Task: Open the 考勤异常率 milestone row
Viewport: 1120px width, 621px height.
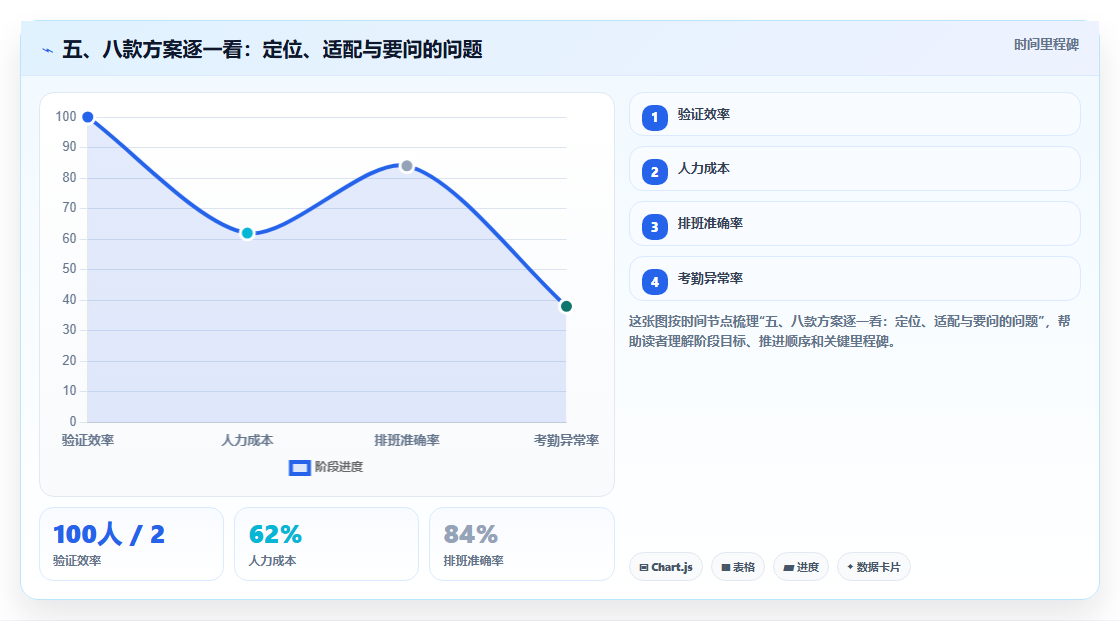Action: (854, 279)
